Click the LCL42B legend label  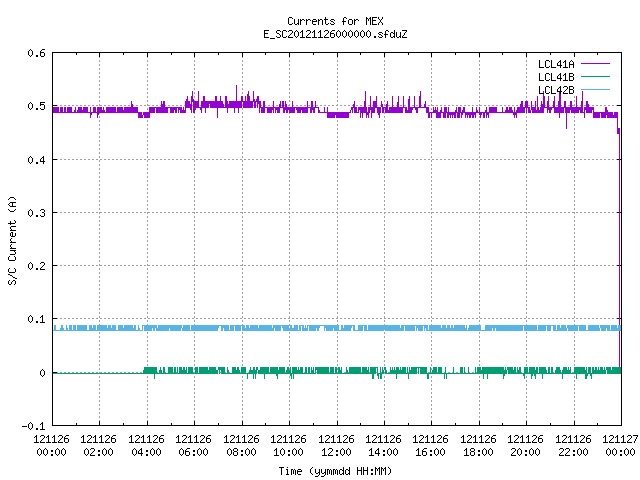[x=556, y=90]
